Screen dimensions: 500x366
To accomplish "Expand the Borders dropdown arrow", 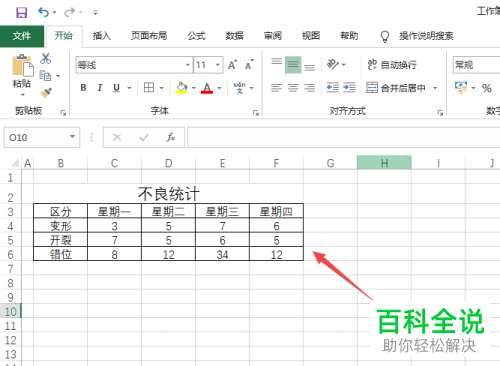I will coord(162,88).
